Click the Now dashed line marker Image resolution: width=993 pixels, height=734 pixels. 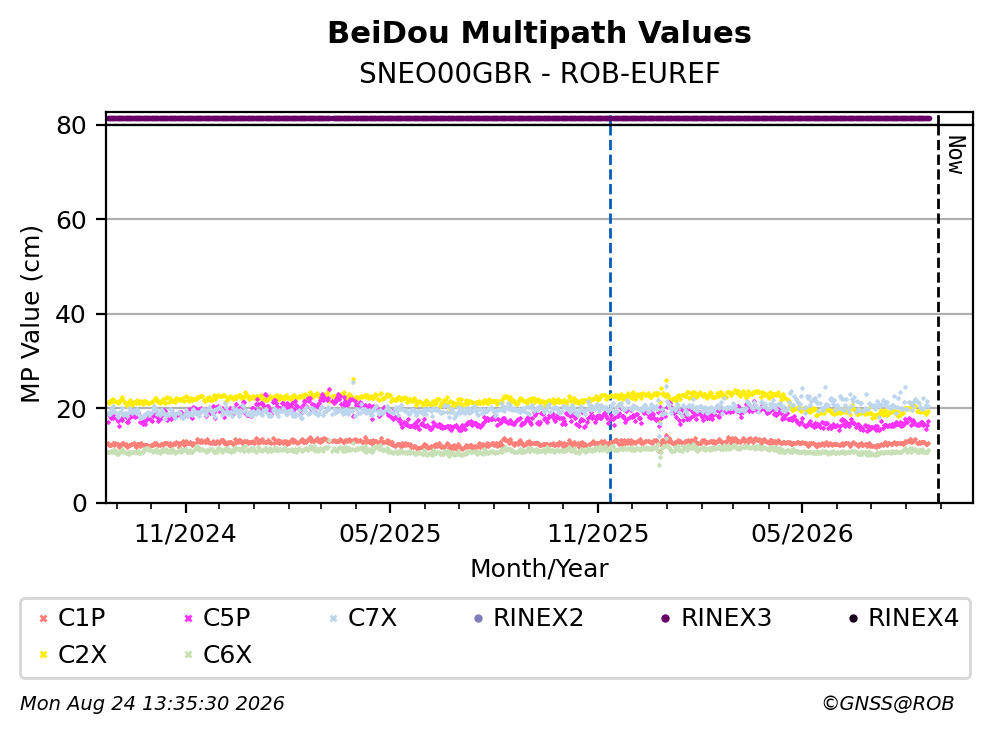(939, 310)
